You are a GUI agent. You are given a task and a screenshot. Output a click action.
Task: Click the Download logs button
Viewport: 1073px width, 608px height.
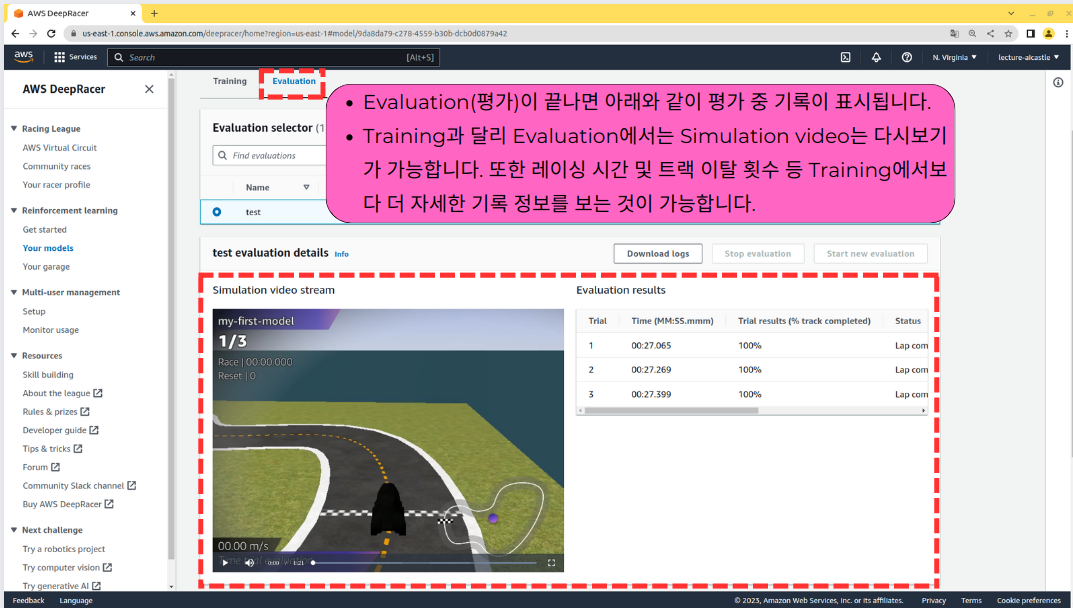tap(658, 253)
